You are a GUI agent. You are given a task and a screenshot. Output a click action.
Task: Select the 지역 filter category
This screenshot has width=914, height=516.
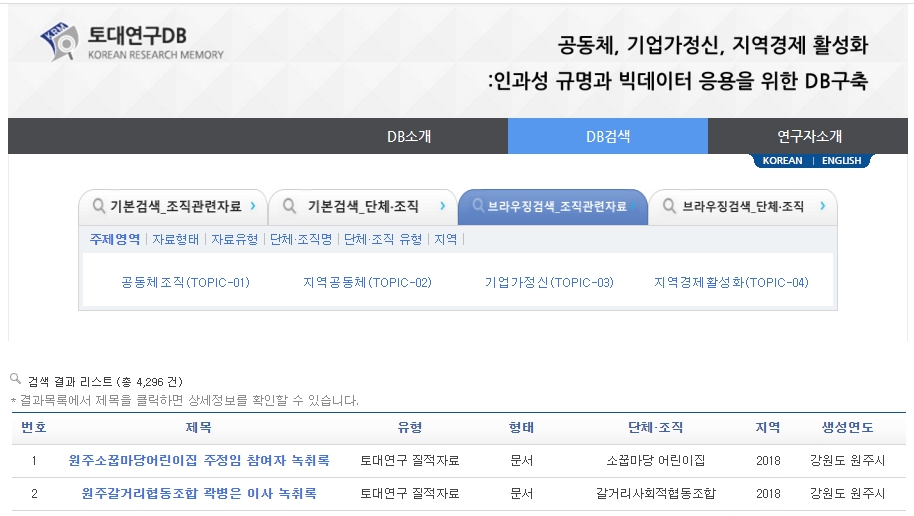tap(445, 239)
